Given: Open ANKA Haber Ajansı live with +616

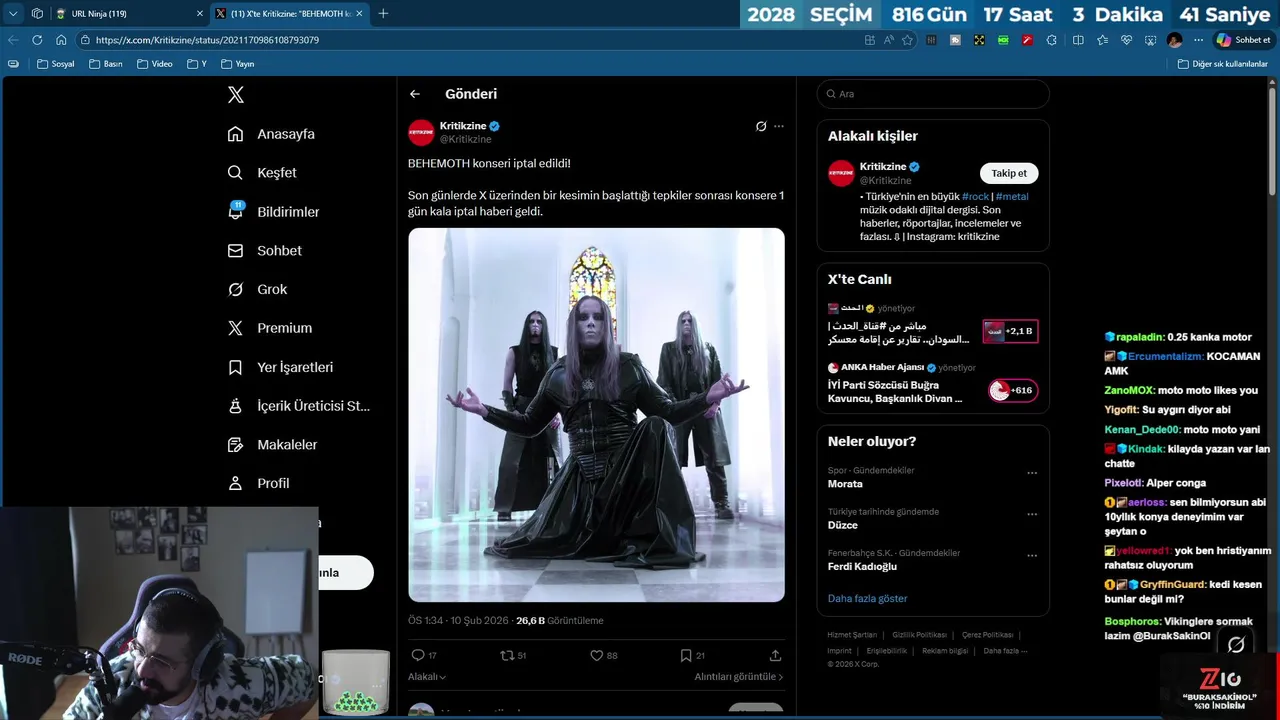Looking at the screenshot, I should (932, 384).
